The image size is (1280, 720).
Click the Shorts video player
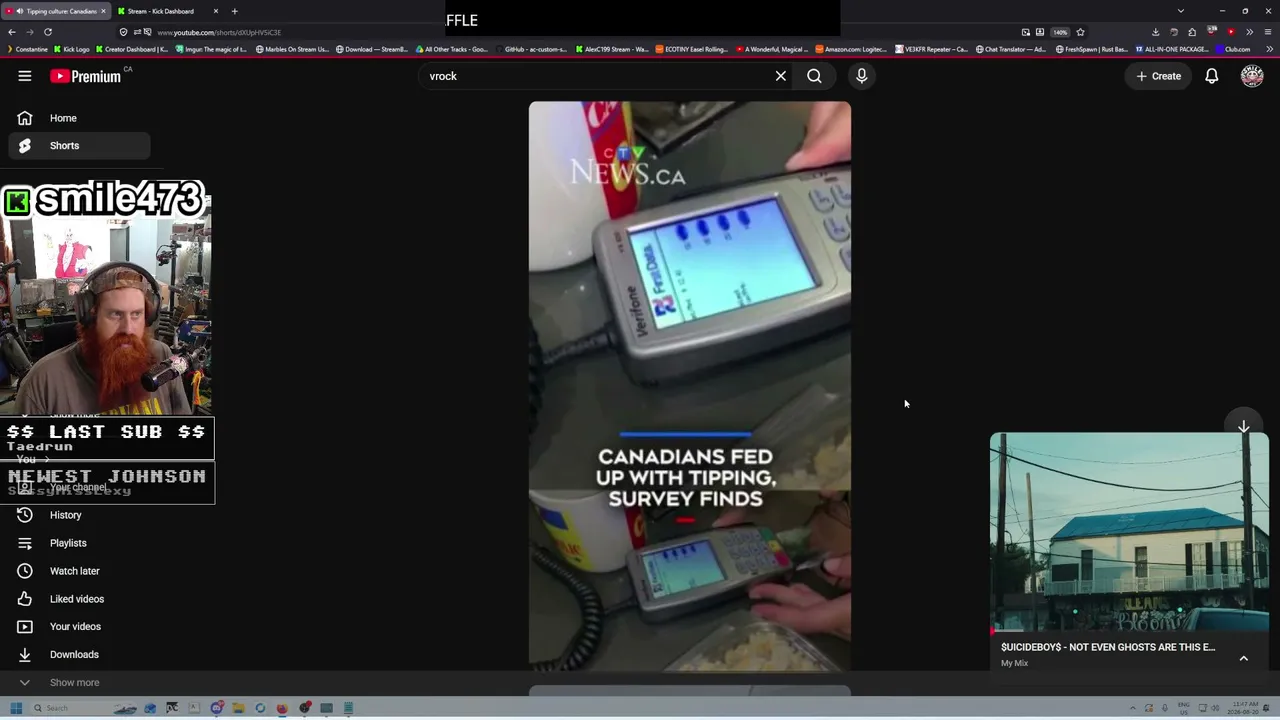point(690,386)
